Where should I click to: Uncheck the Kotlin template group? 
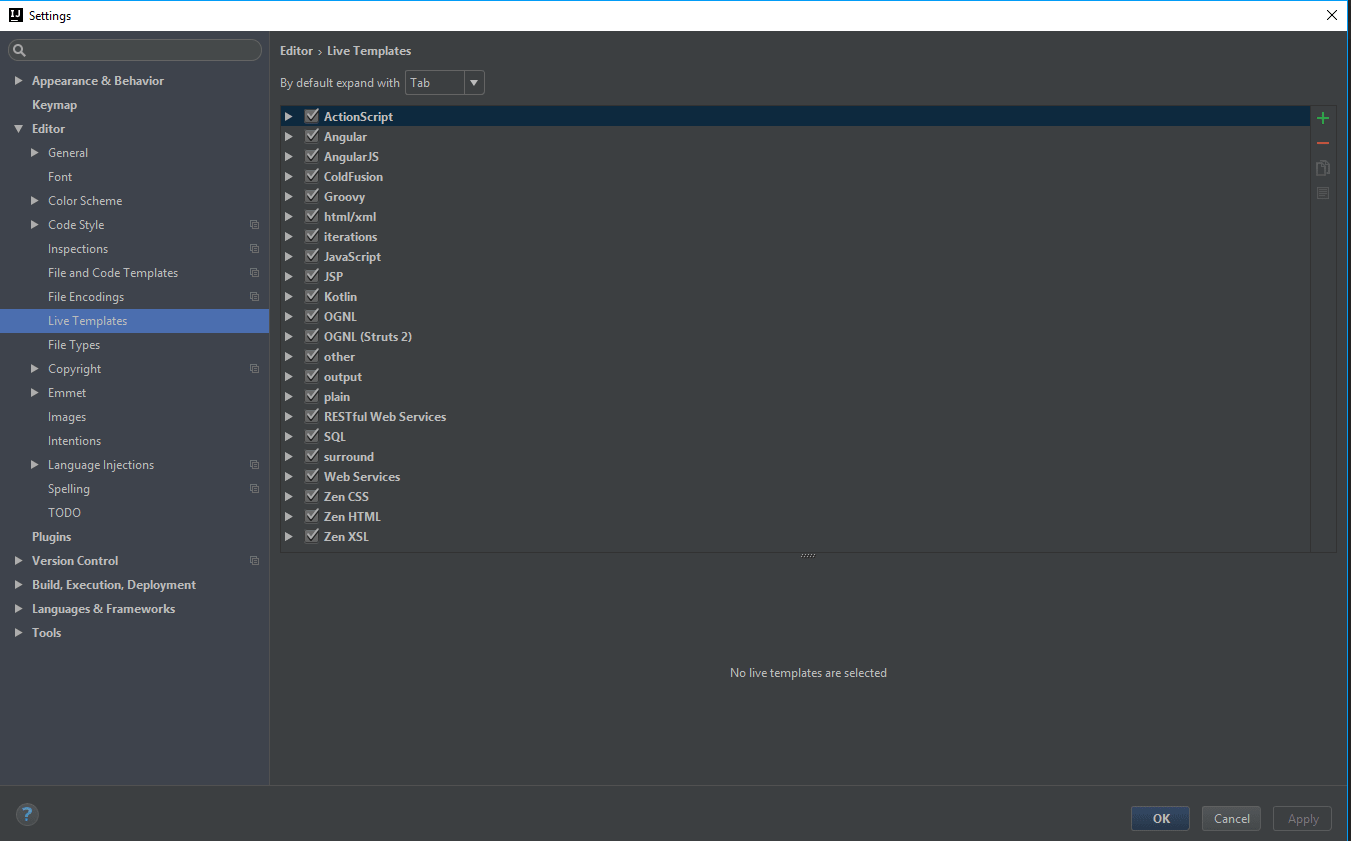point(311,296)
